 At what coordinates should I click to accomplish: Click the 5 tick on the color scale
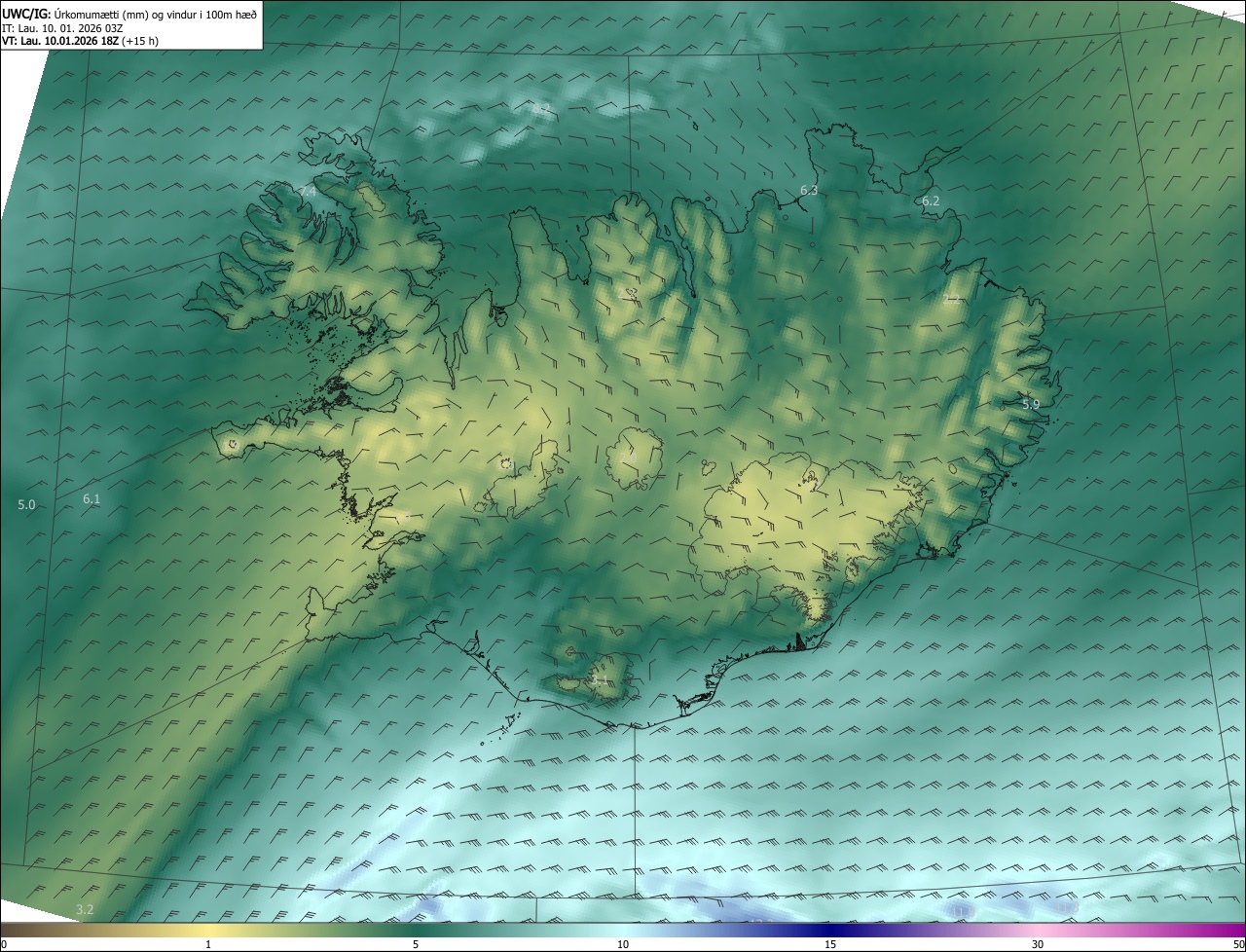[416, 944]
